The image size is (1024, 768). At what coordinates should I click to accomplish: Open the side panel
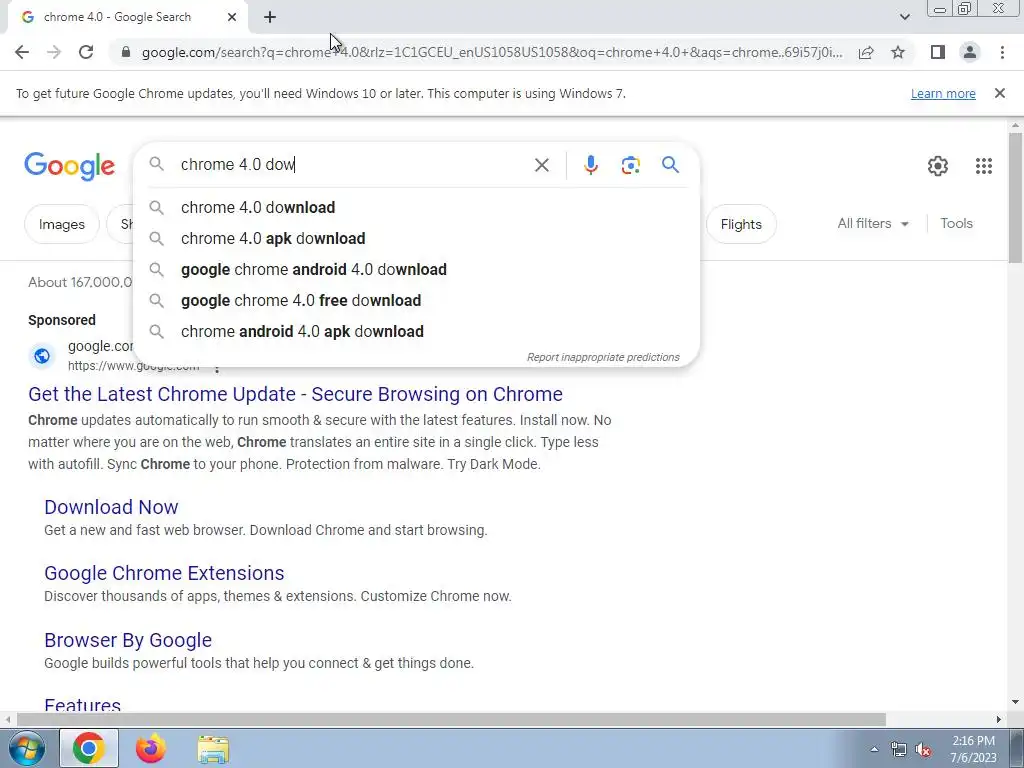coord(938,52)
